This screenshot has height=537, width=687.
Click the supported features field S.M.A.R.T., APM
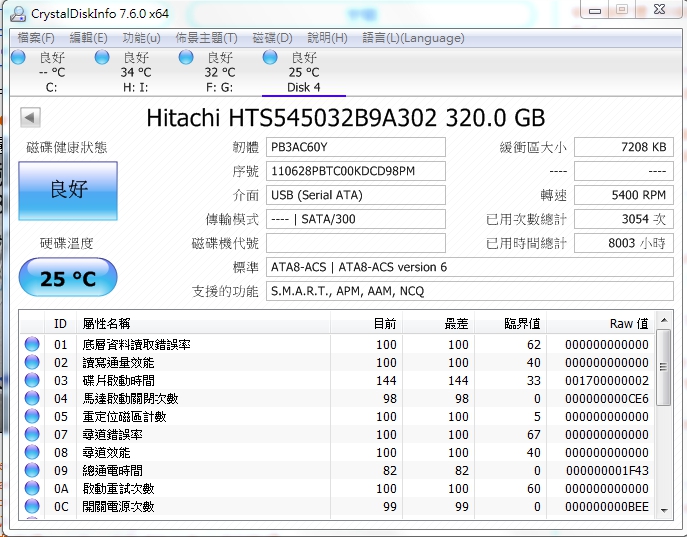tap(470, 291)
